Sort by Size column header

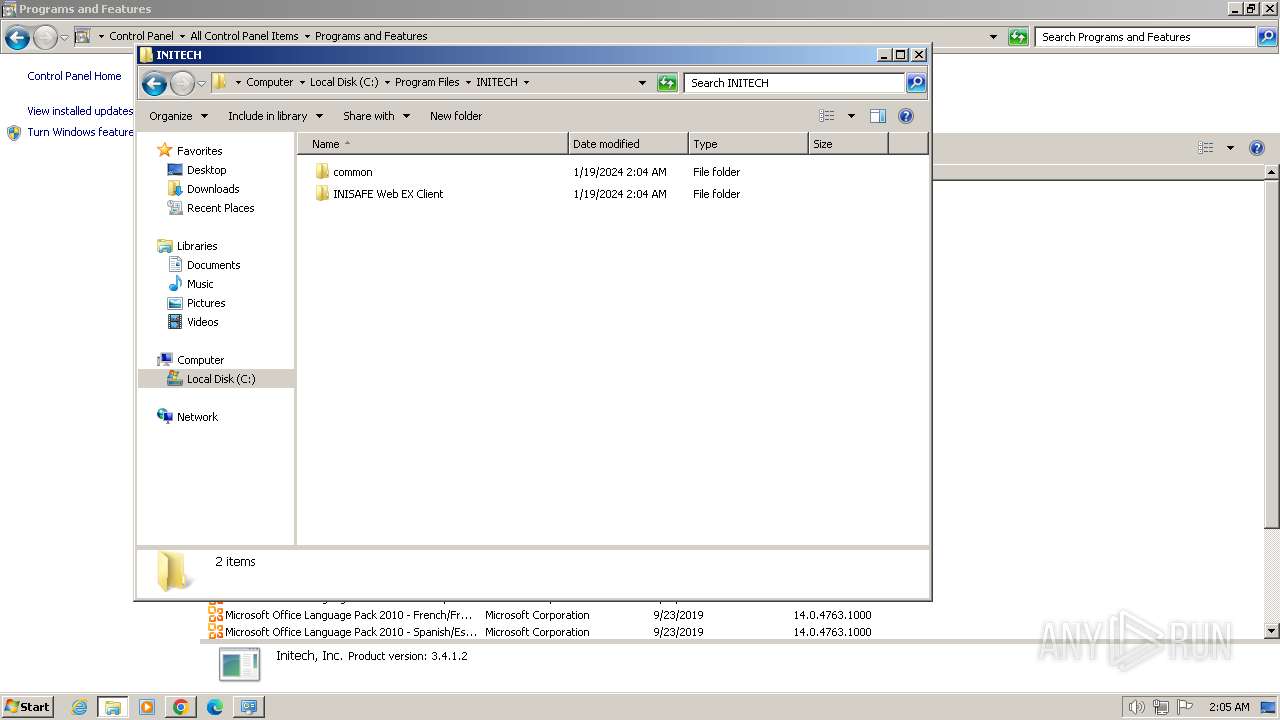[848, 144]
